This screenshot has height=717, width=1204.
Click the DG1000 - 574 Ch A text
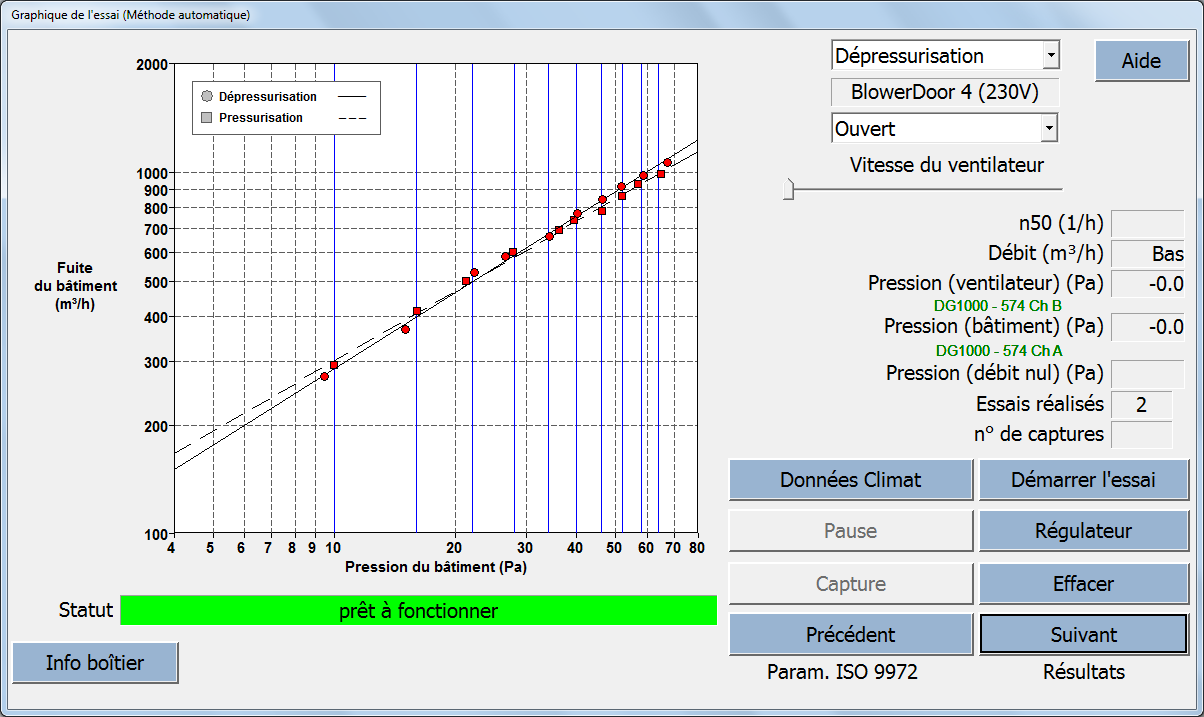[998, 350]
